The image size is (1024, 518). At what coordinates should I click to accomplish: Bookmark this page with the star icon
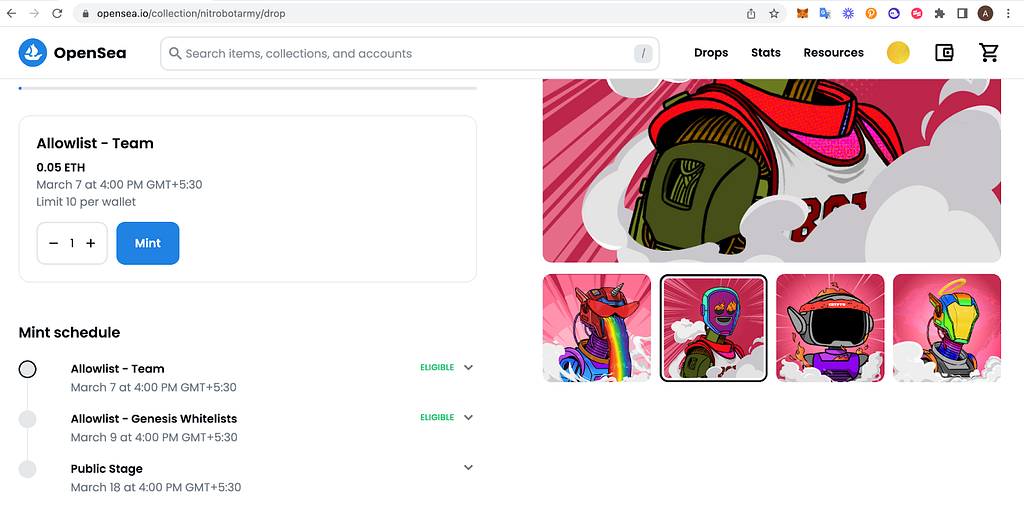774,13
